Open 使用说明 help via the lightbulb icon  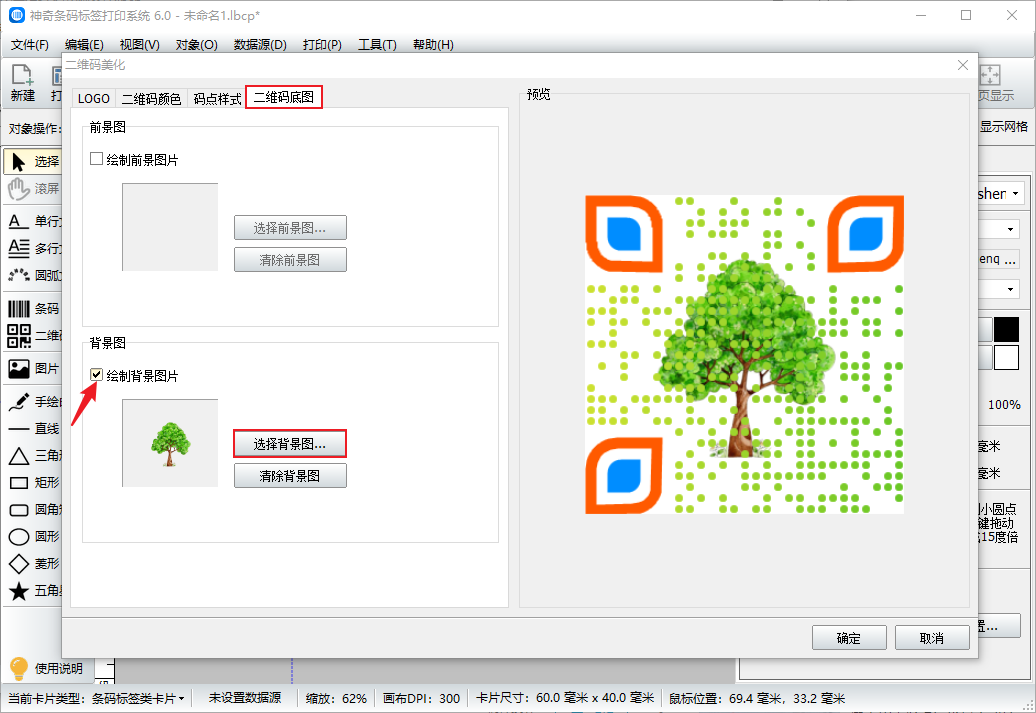click(x=18, y=668)
